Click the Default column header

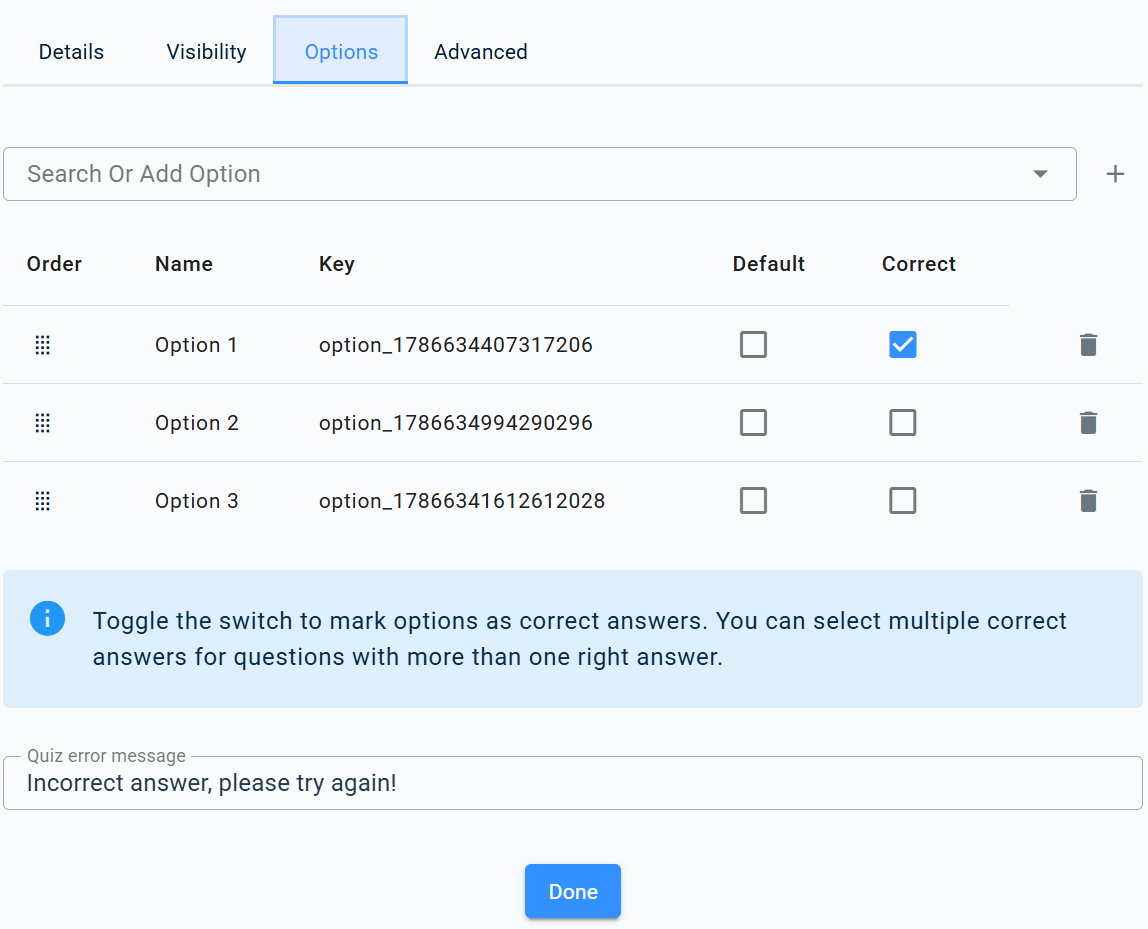coord(769,264)
